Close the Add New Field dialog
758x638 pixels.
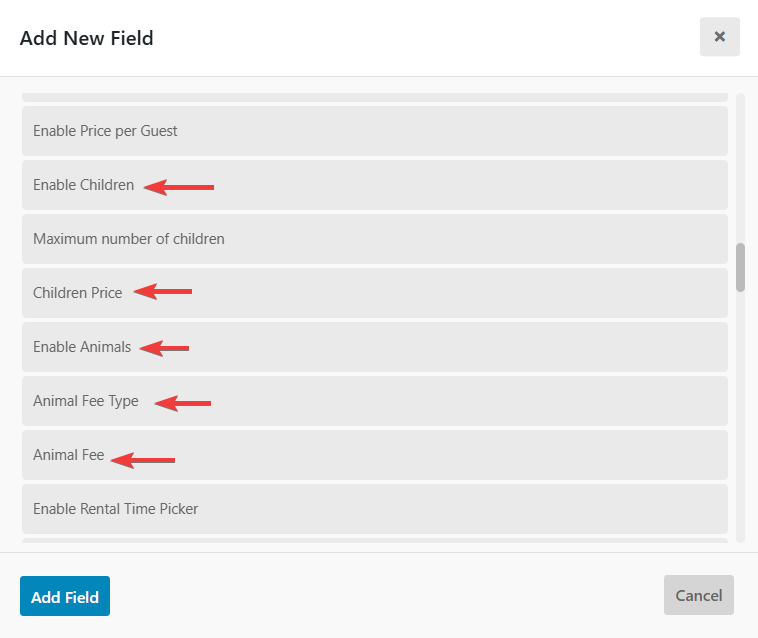tap(719, 37)
